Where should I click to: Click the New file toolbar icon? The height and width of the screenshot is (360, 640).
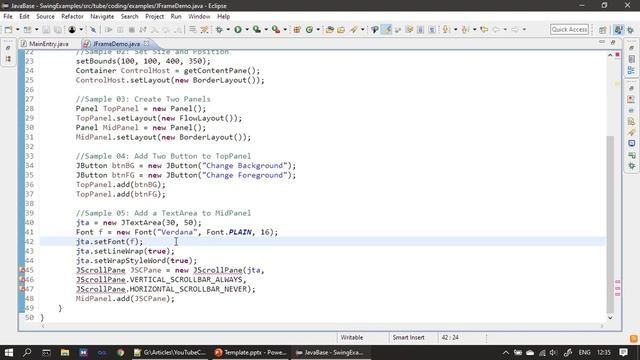coord(8,29)
